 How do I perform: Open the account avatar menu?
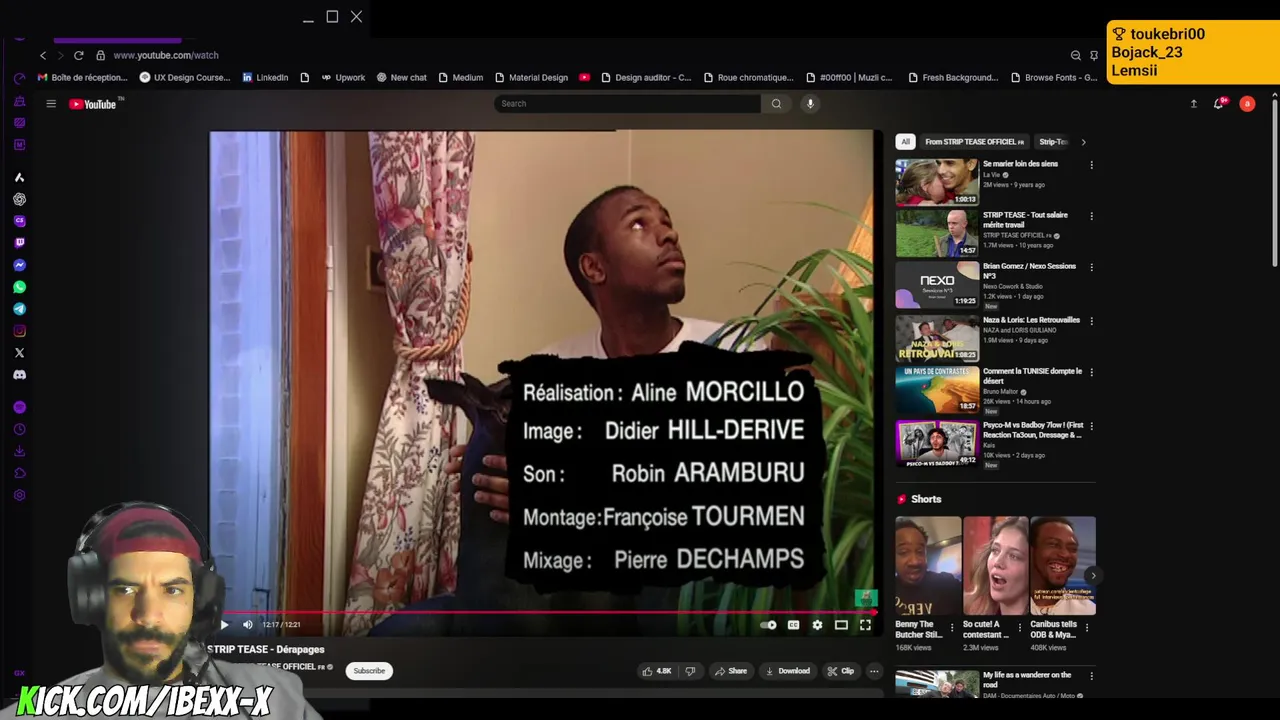click(1247, 104)
